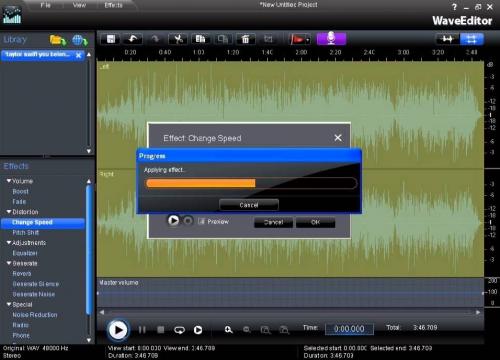Collapse the Volume effects group
The width and height of the screenshot is (500, 360).
(9, 181)
